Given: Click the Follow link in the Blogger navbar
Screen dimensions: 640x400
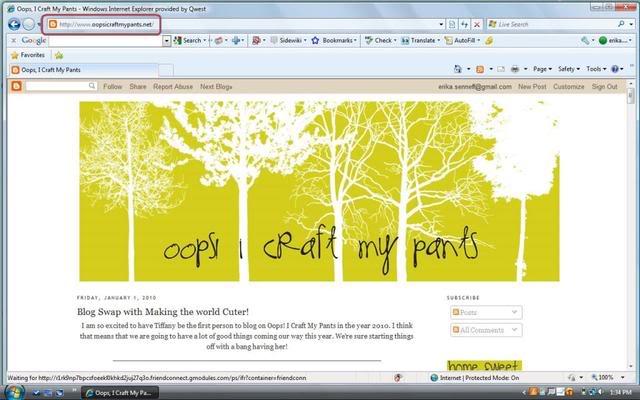Looking at the screenshot, I should pos(113,87).
